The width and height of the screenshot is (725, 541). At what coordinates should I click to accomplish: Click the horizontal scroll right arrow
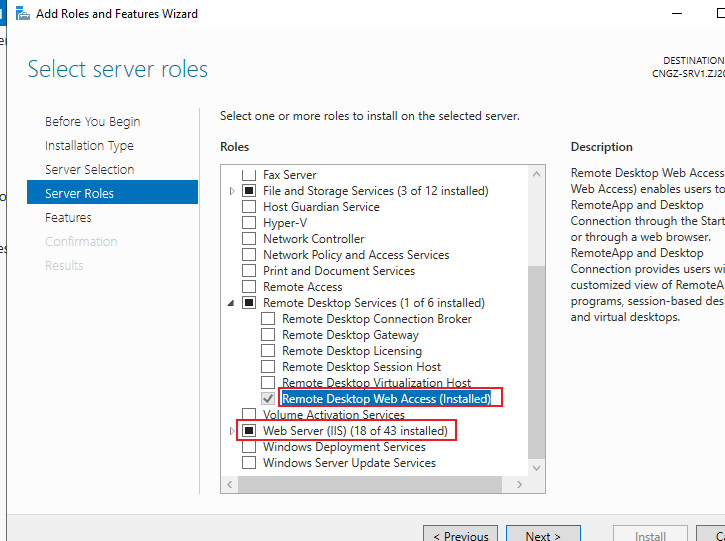[519, 484]
